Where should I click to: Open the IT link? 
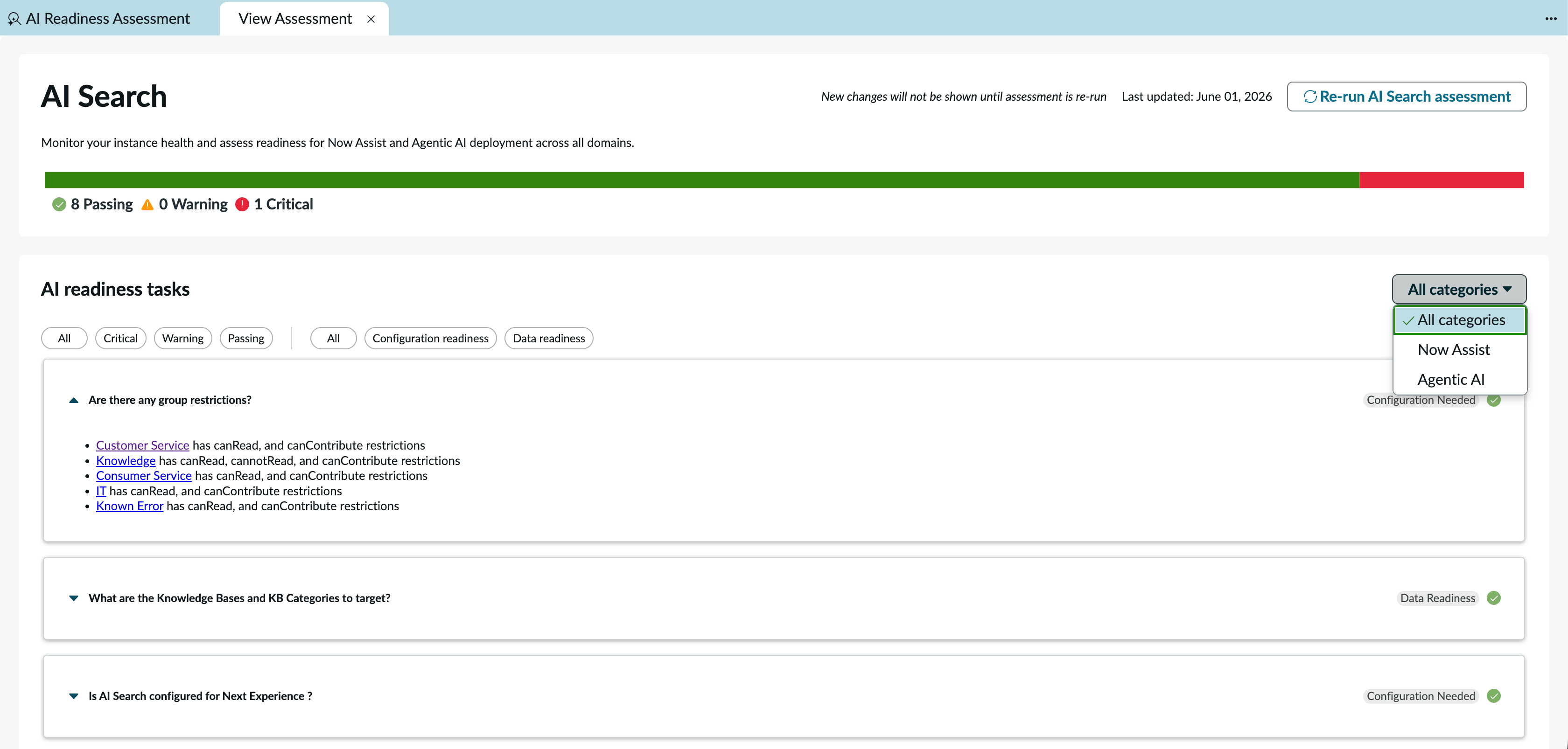pyautogui.click(x=101, y=491)
